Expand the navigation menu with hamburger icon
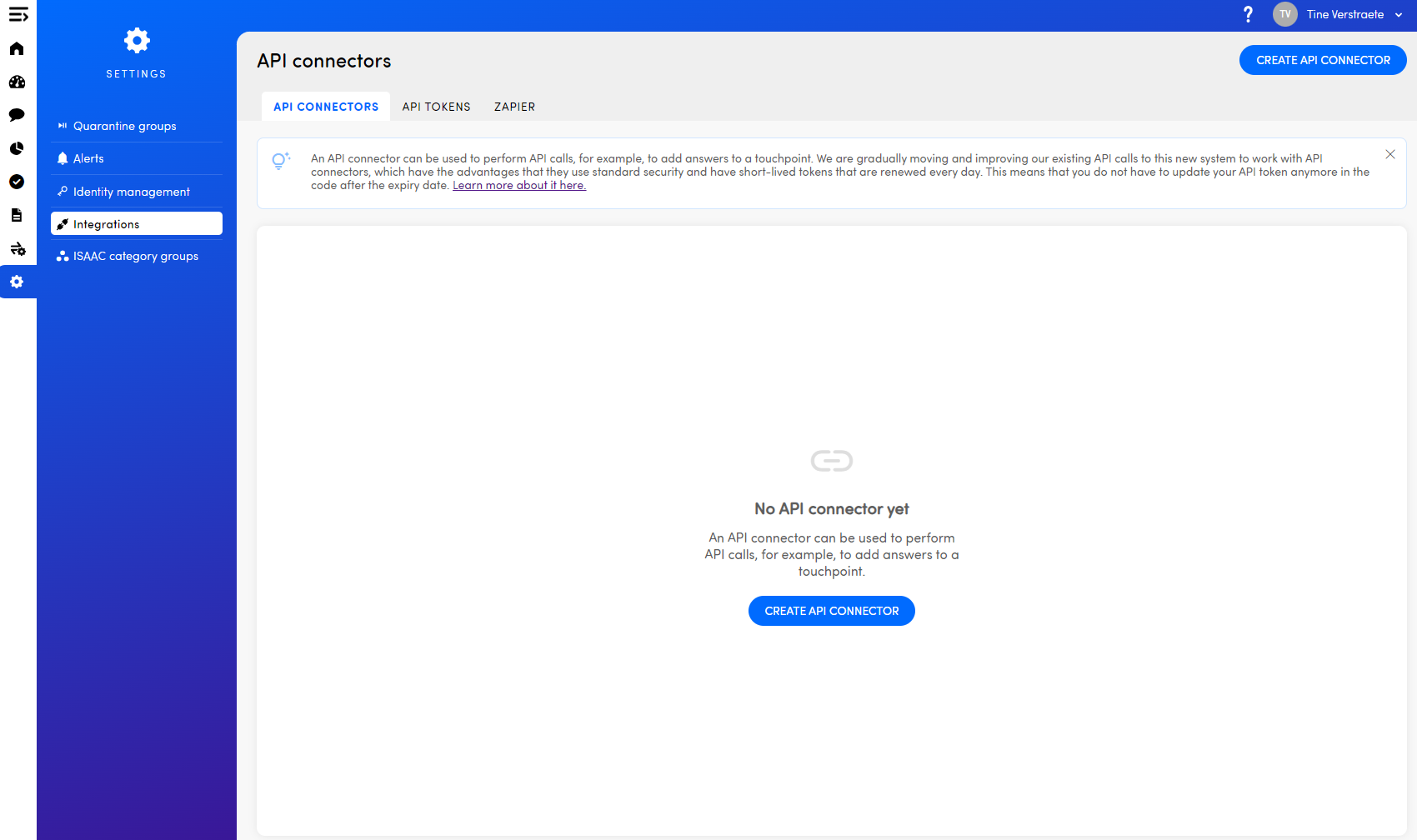1417x840 pixels. [18, 15]
